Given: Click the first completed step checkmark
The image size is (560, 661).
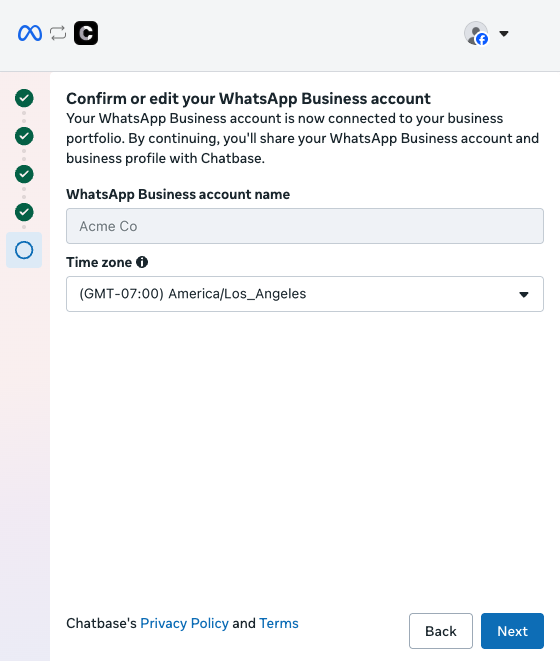Looking at the screenshot, I should [24, 98].
